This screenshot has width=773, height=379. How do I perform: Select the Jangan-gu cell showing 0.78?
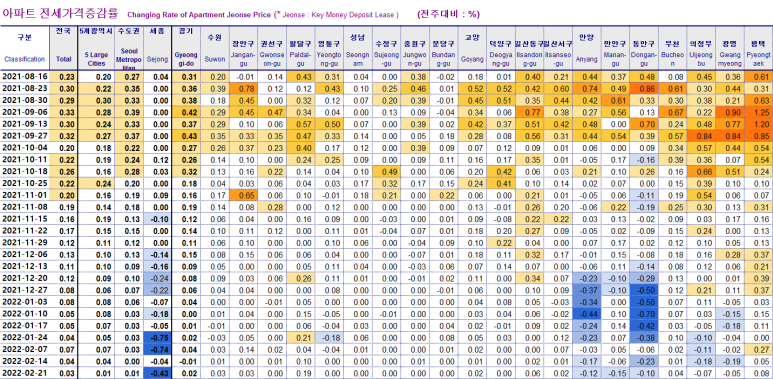243,88
